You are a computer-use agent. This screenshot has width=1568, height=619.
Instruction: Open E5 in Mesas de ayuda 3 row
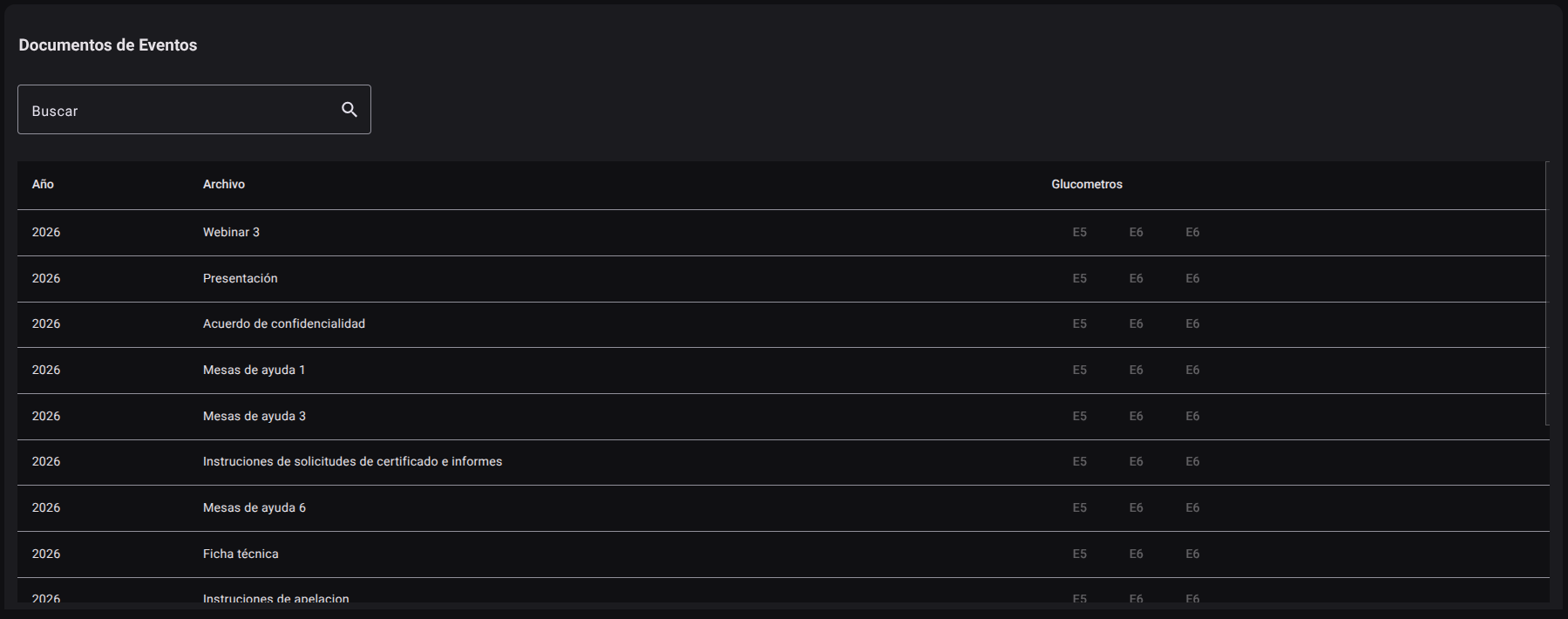[1080, 417]
